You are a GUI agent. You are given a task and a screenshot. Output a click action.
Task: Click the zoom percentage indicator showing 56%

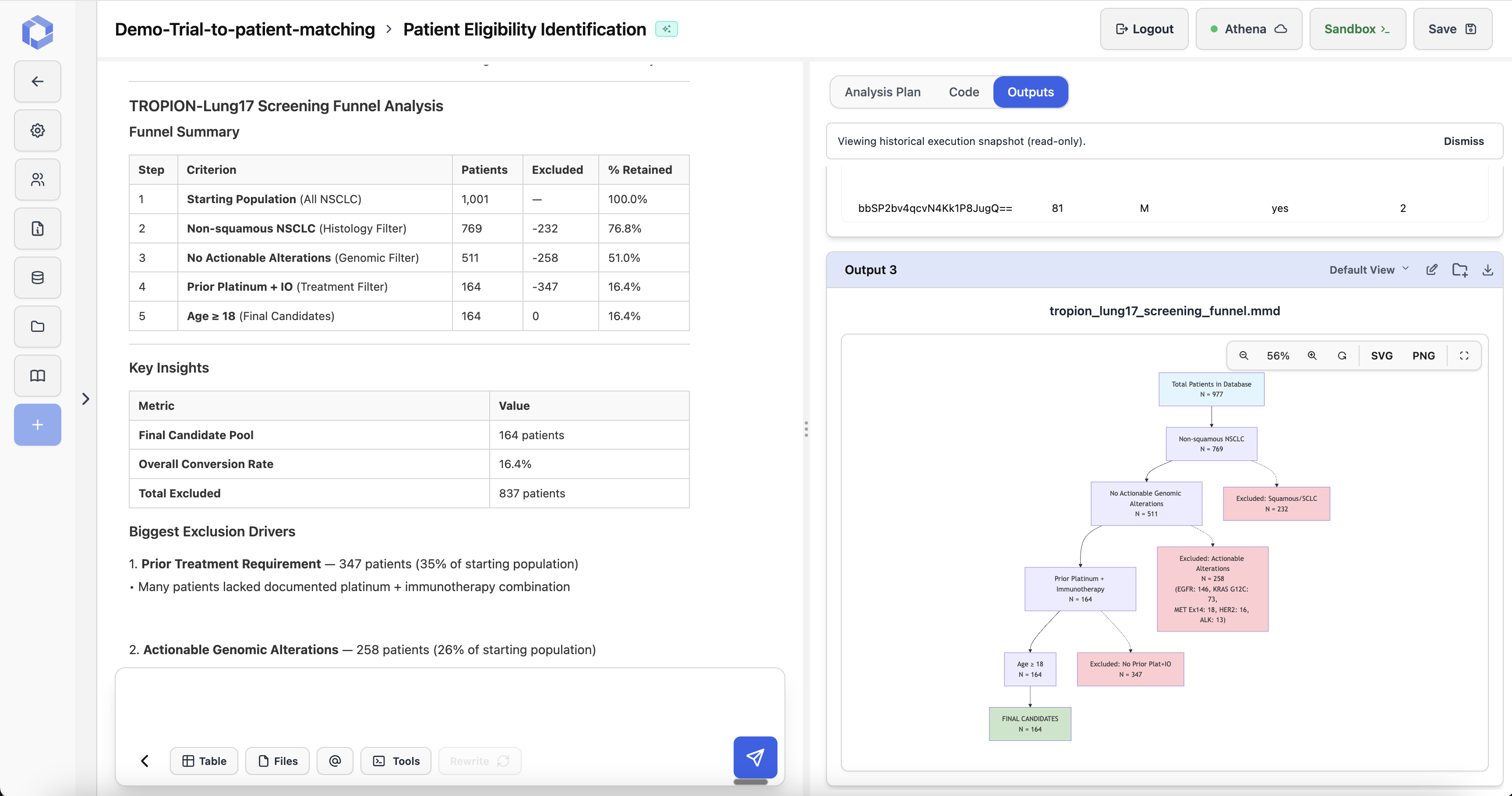1279,356
